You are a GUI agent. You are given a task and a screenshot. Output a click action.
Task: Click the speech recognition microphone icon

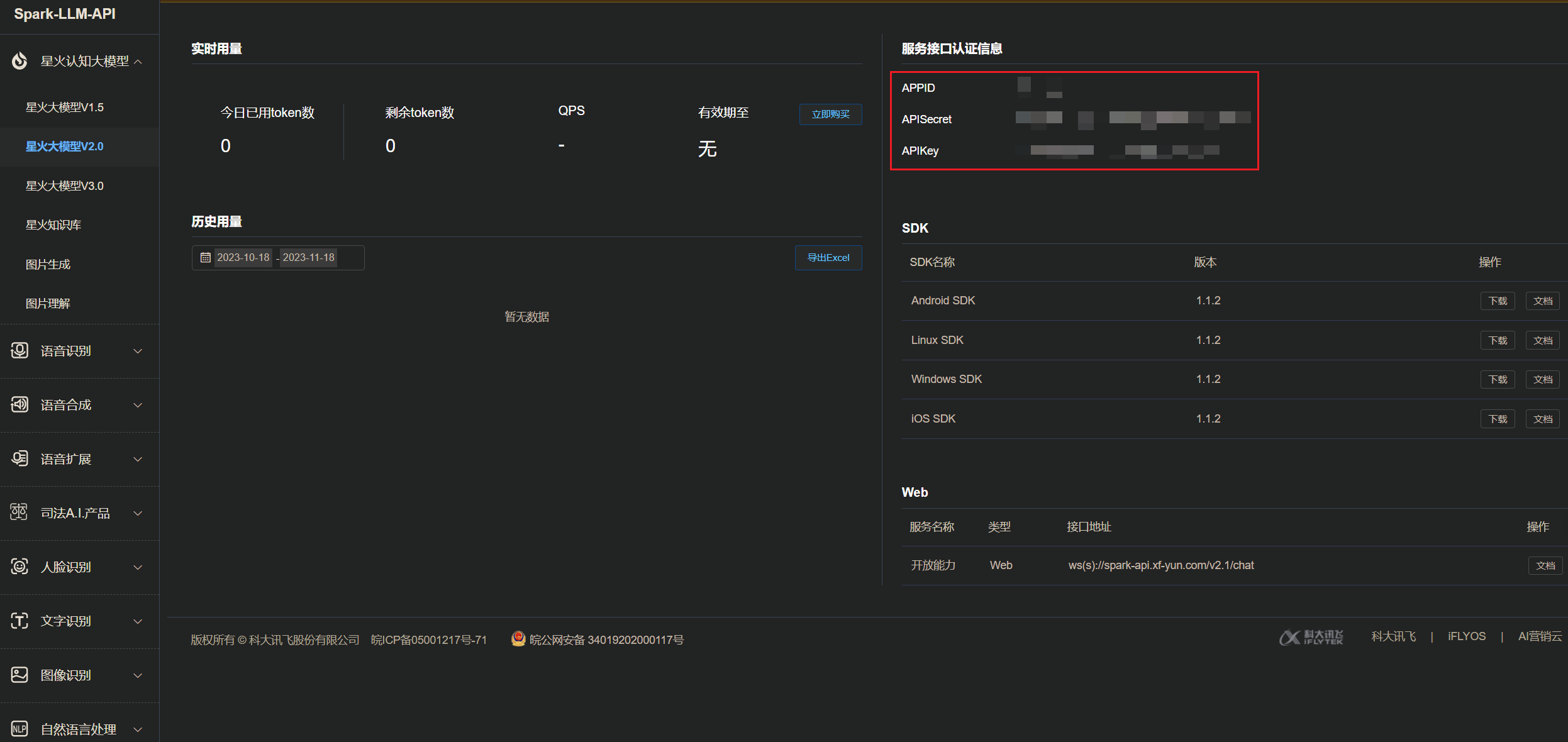(x=19, y=350)
